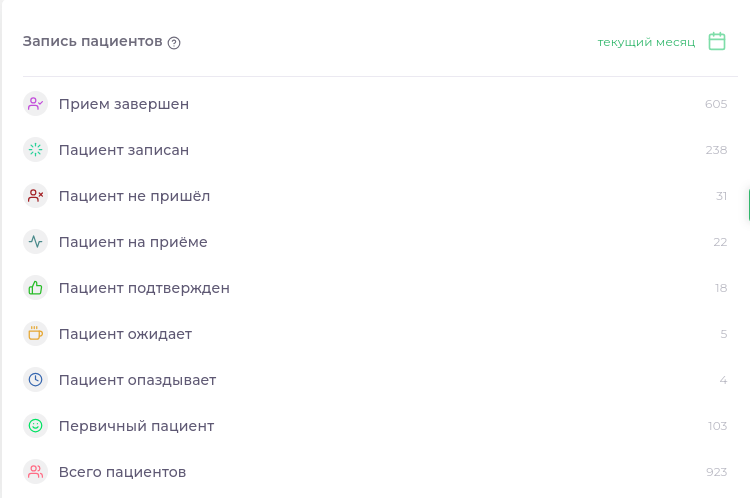
Task: Open the 'текущий месяц' period selector
Action: pos(646,42)
